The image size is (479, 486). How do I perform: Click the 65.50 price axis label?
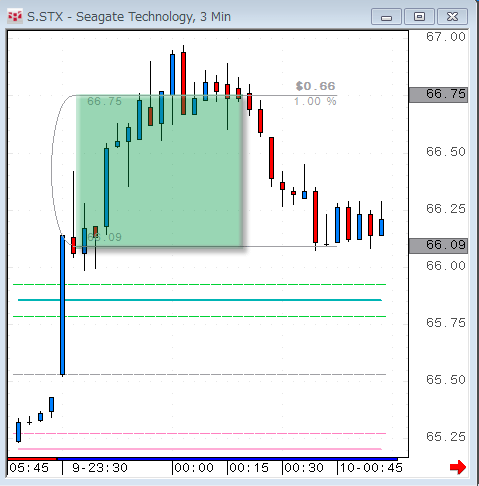pyautogui.click(x=446, y=380)
